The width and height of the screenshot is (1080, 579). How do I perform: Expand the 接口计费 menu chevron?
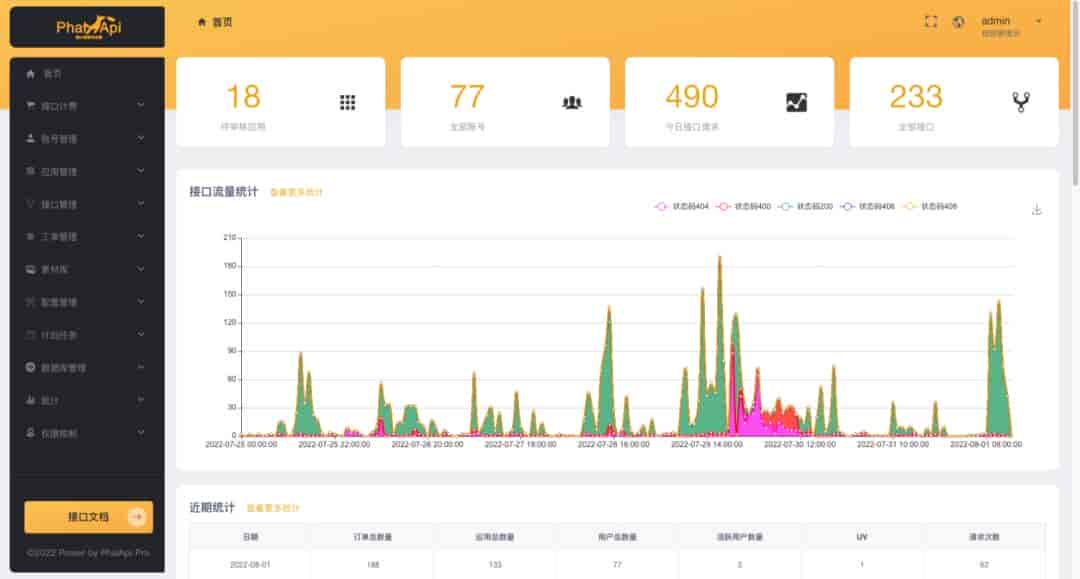141,105
